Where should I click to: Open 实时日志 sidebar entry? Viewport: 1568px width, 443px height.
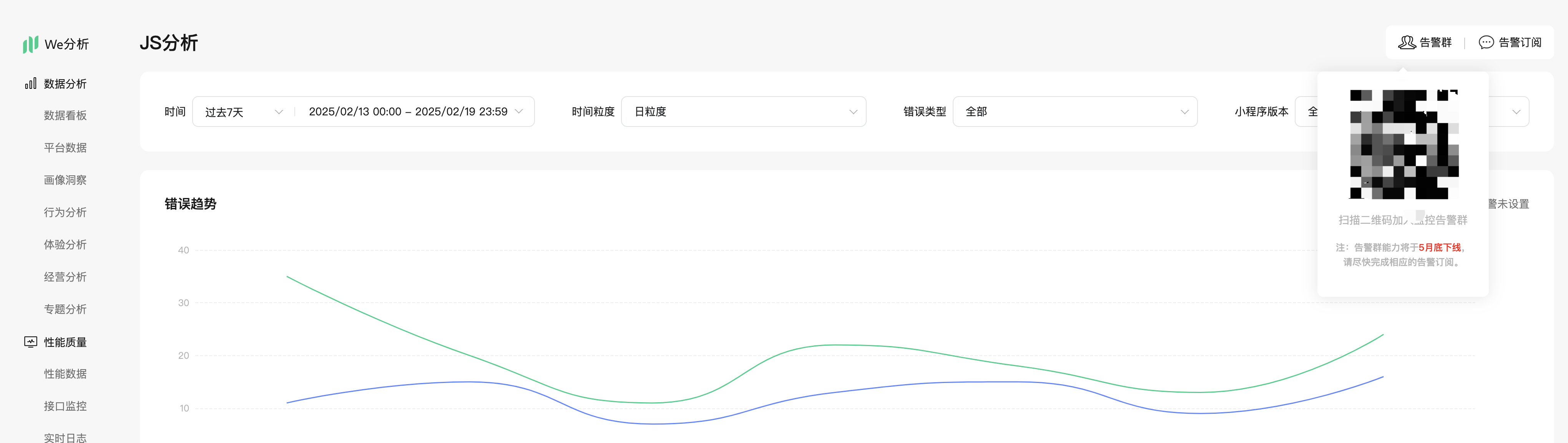(x=65, y=437)
